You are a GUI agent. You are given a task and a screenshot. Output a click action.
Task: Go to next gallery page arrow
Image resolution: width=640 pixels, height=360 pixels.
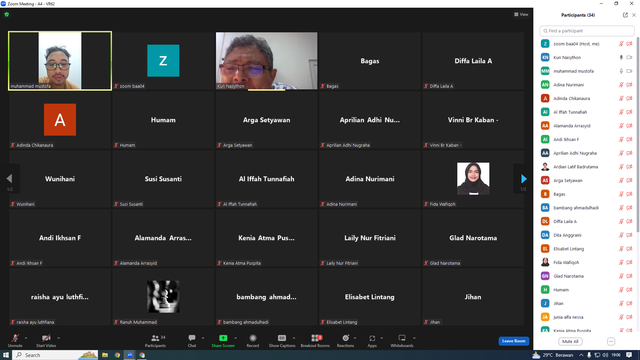[x=524, y=178]
